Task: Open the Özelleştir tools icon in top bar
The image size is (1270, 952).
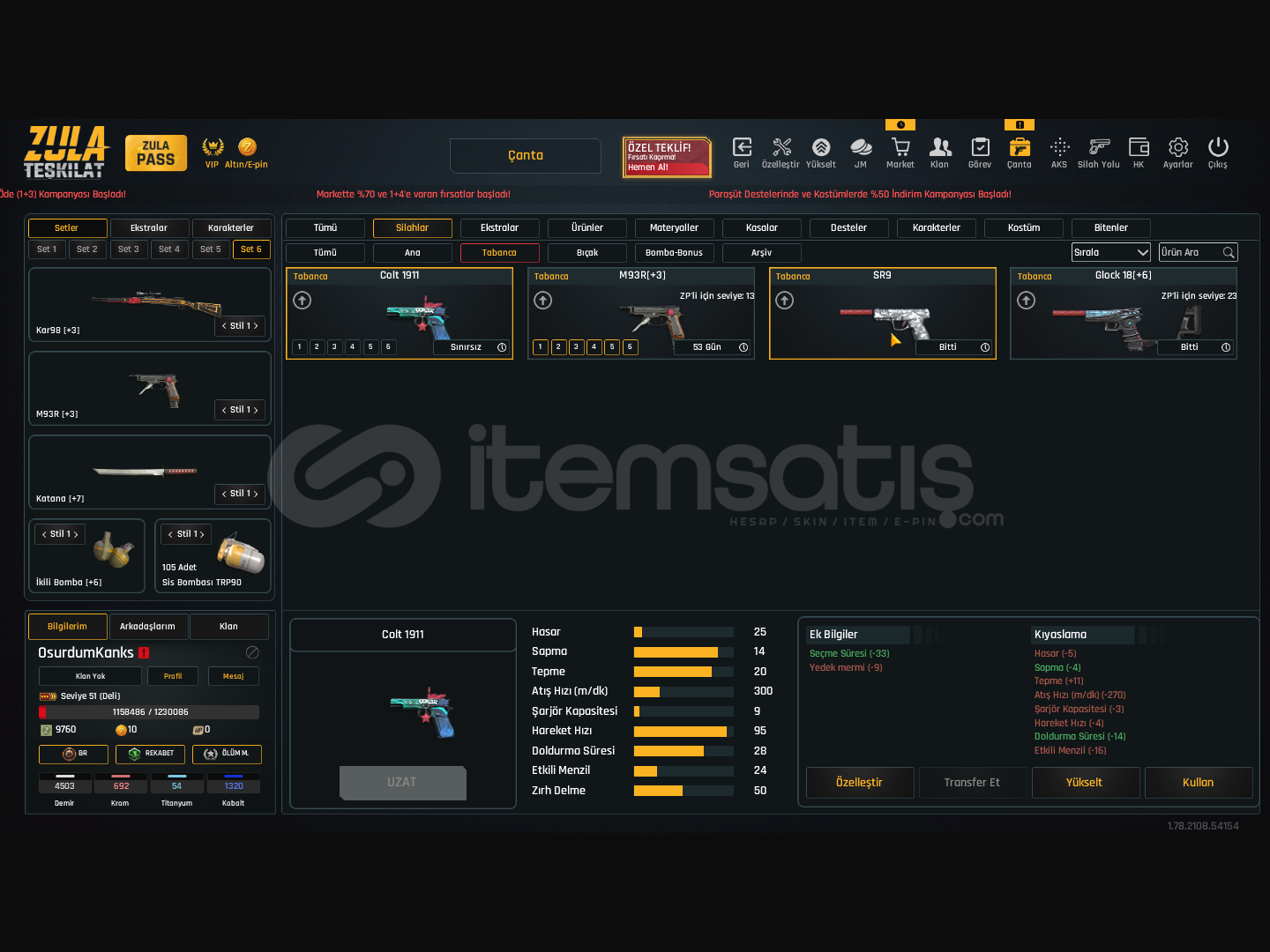Action: (x=781, y=147)
